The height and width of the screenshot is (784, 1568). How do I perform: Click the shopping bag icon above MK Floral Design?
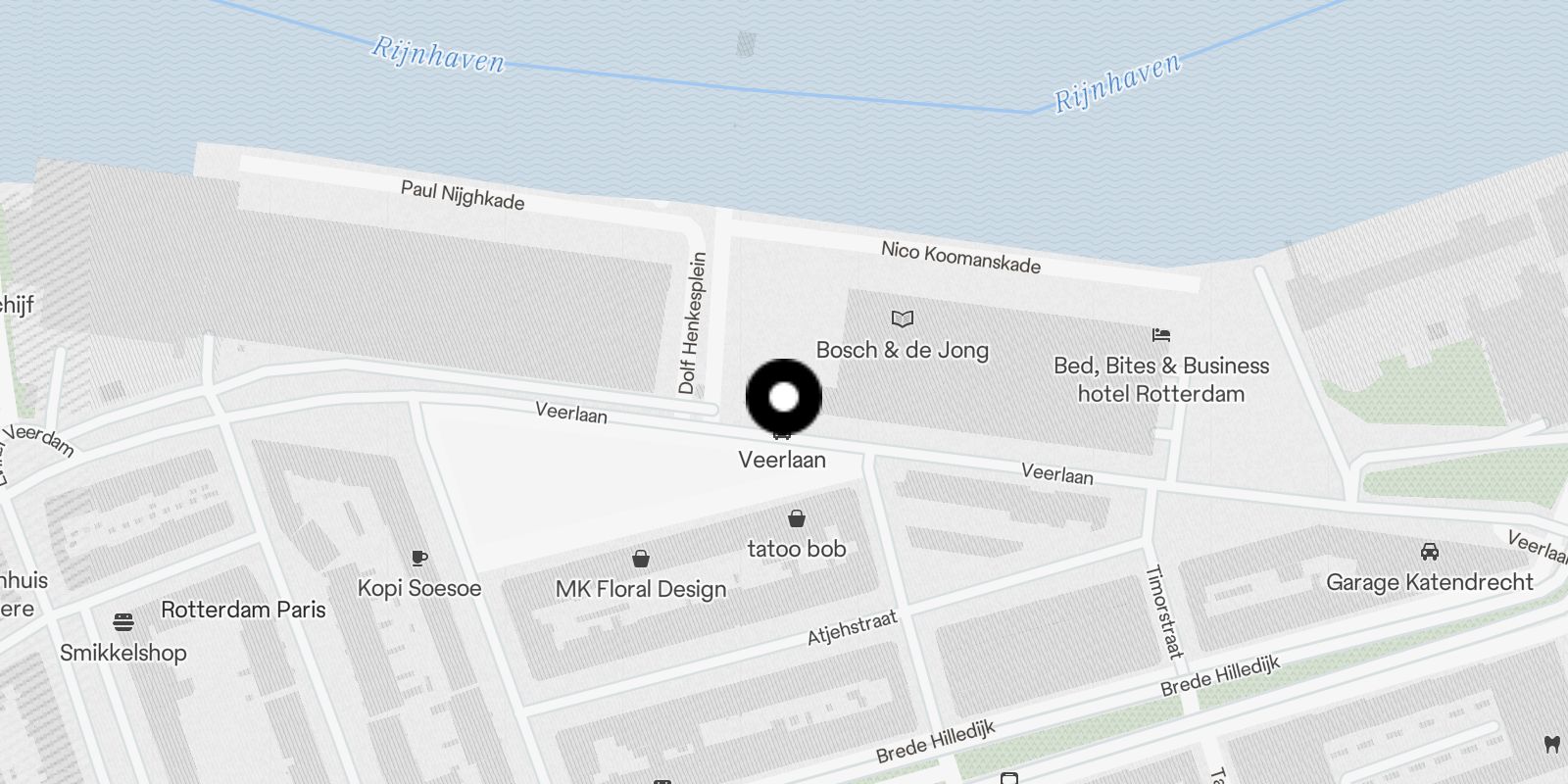(641, 558)
